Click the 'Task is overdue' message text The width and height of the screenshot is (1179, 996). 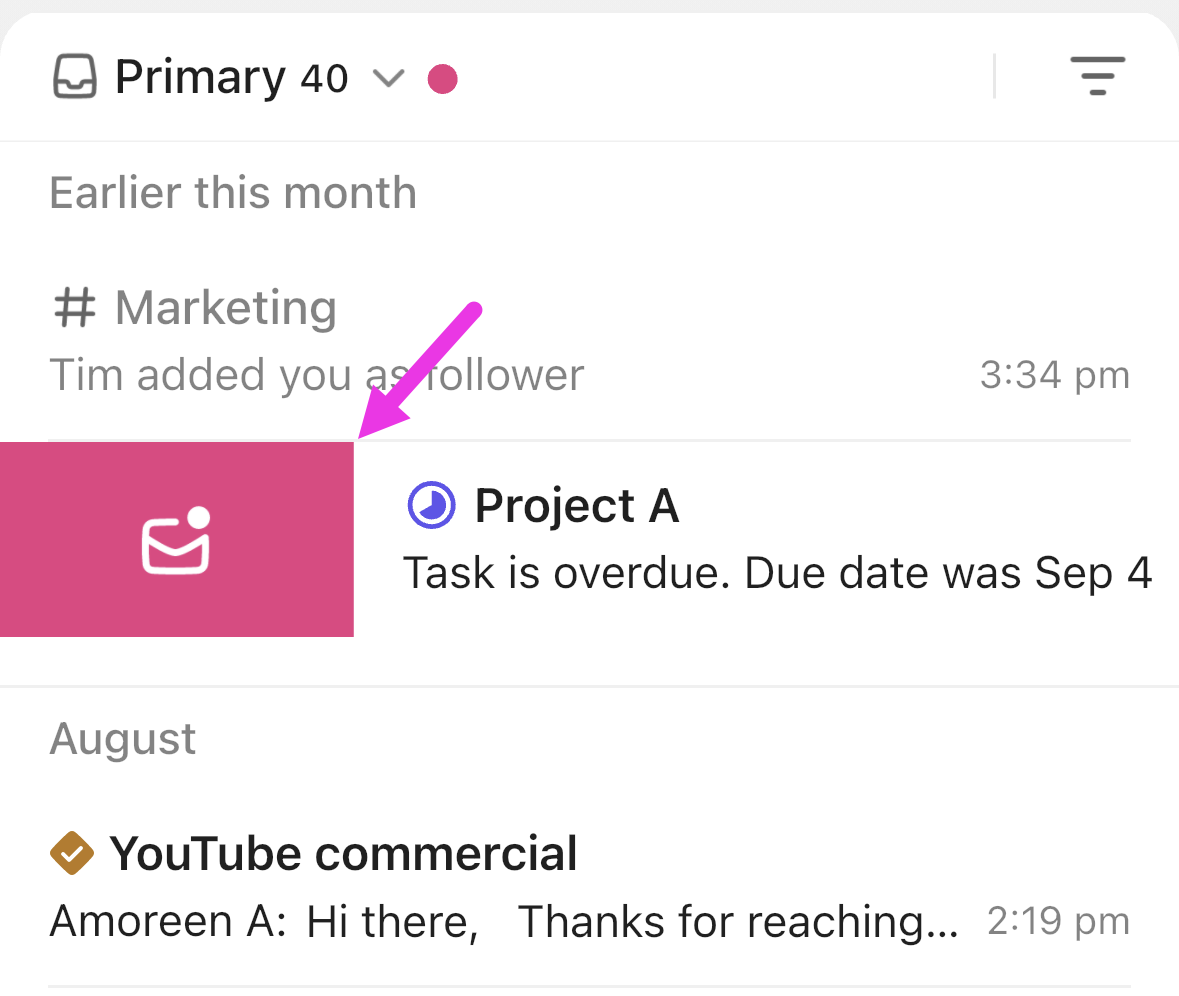[x=777, y=573]
